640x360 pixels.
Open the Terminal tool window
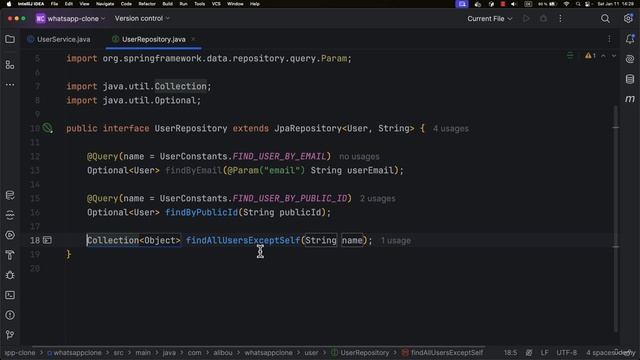[x=10, y=295]
